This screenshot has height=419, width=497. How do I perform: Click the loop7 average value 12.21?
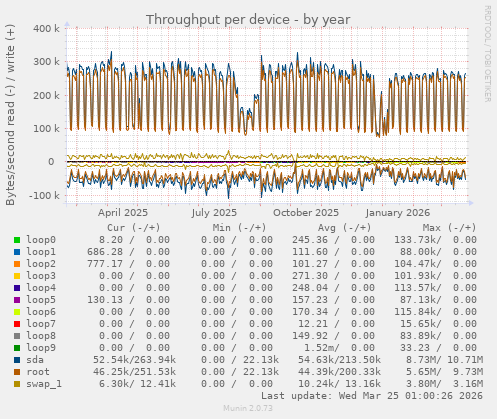pyautogui.click(x=313, y=324)
